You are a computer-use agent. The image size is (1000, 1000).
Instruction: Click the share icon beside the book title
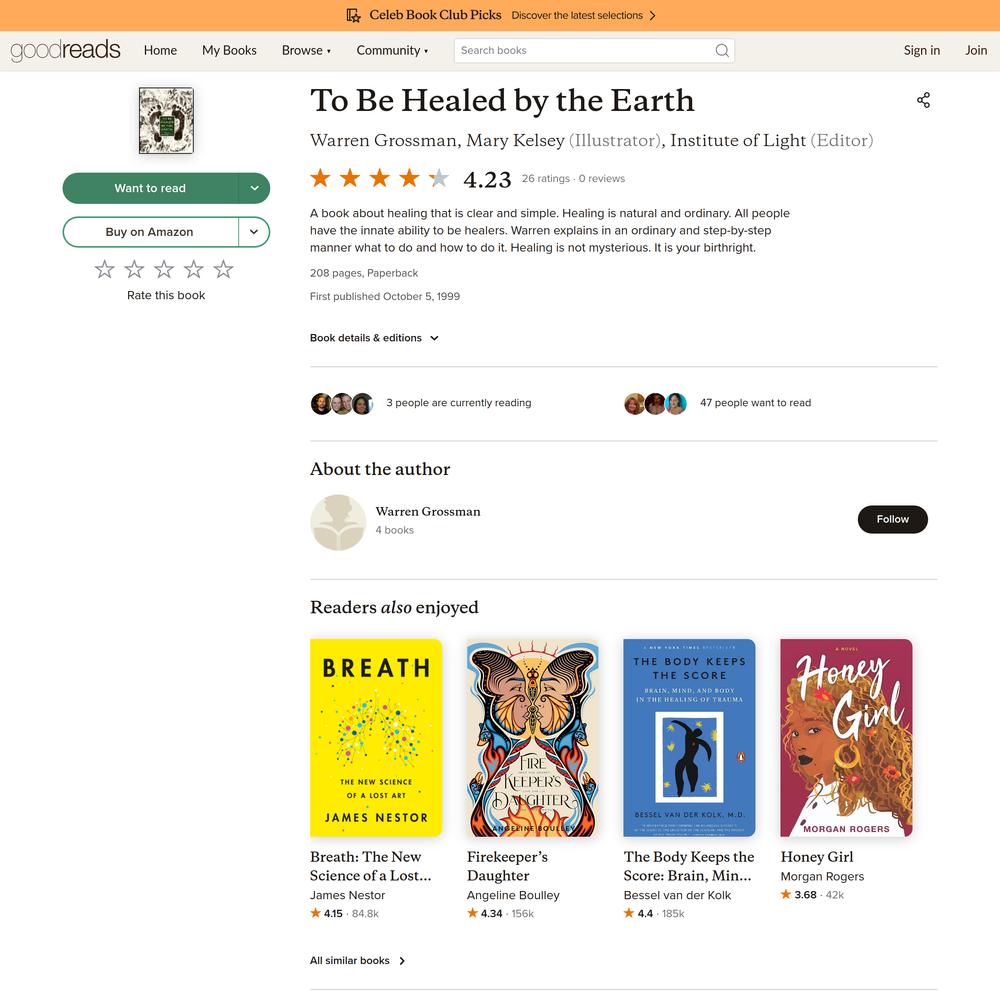click(923, 100)
